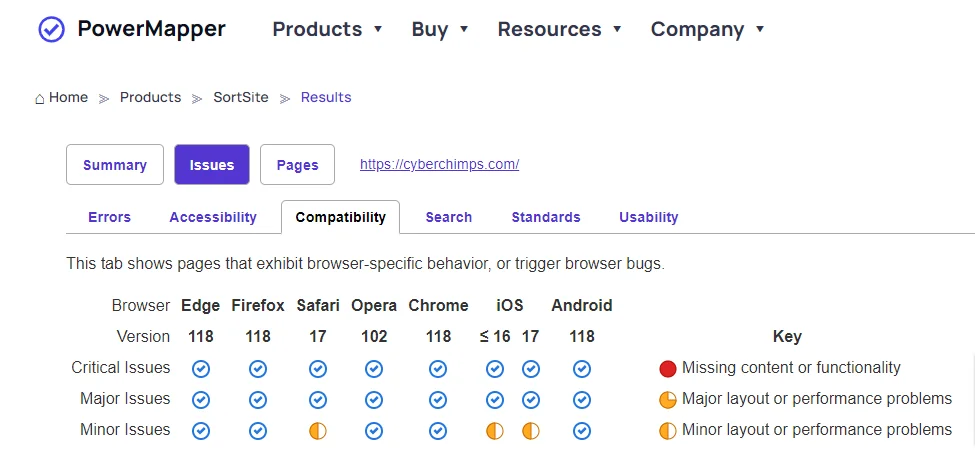Click the Safari version 17 value

(318, 337)
